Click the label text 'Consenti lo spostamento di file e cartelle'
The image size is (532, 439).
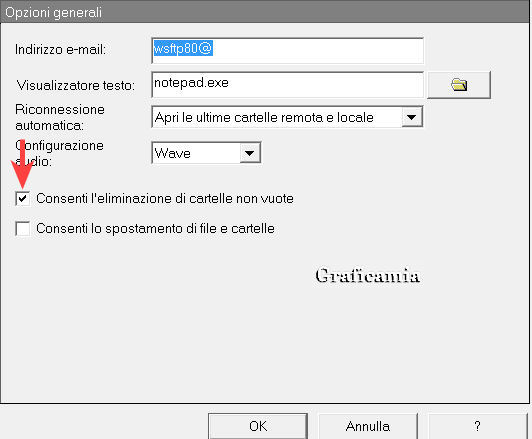point(155,228)
